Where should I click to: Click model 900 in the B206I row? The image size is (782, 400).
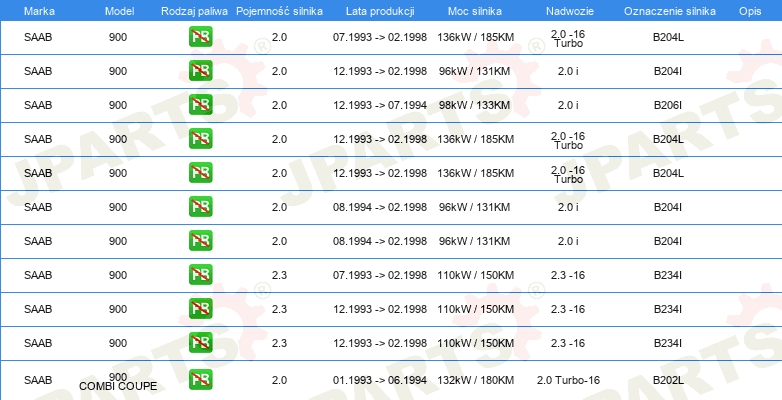118,105
